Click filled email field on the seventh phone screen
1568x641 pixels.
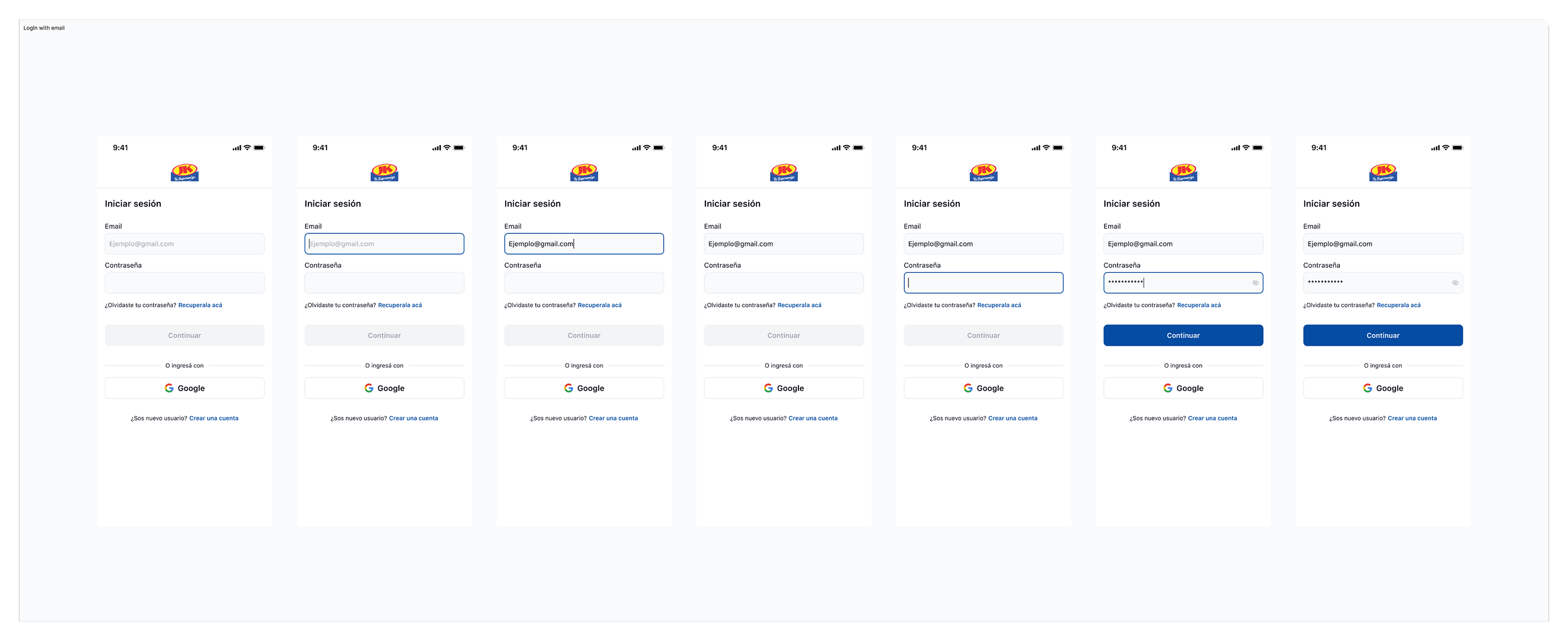pyautogui.click(x=1383, y=244)
